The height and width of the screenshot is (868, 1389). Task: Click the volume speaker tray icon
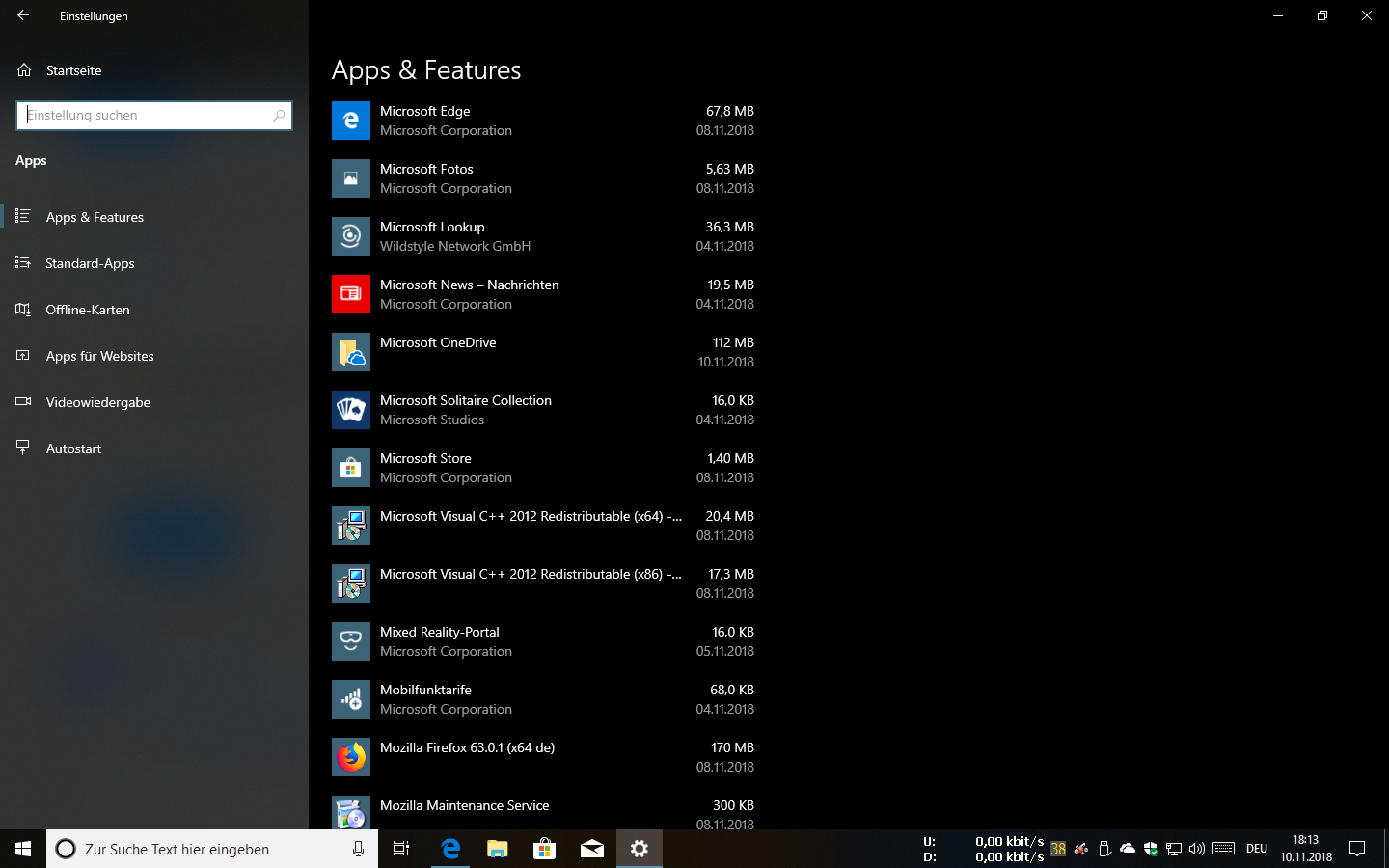(x=1197, y=849)
